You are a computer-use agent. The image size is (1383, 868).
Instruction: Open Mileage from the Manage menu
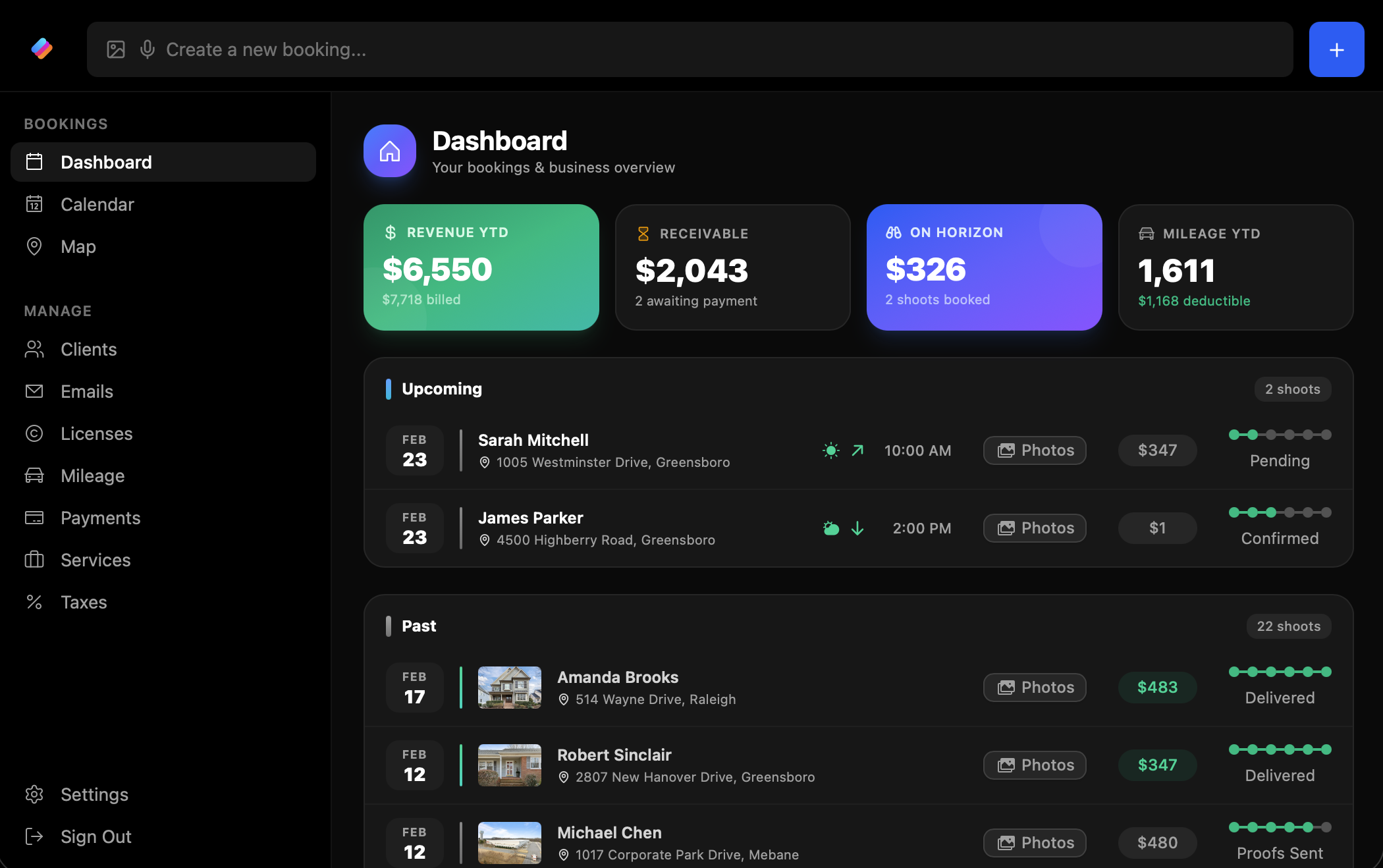(x=92, y=475)
